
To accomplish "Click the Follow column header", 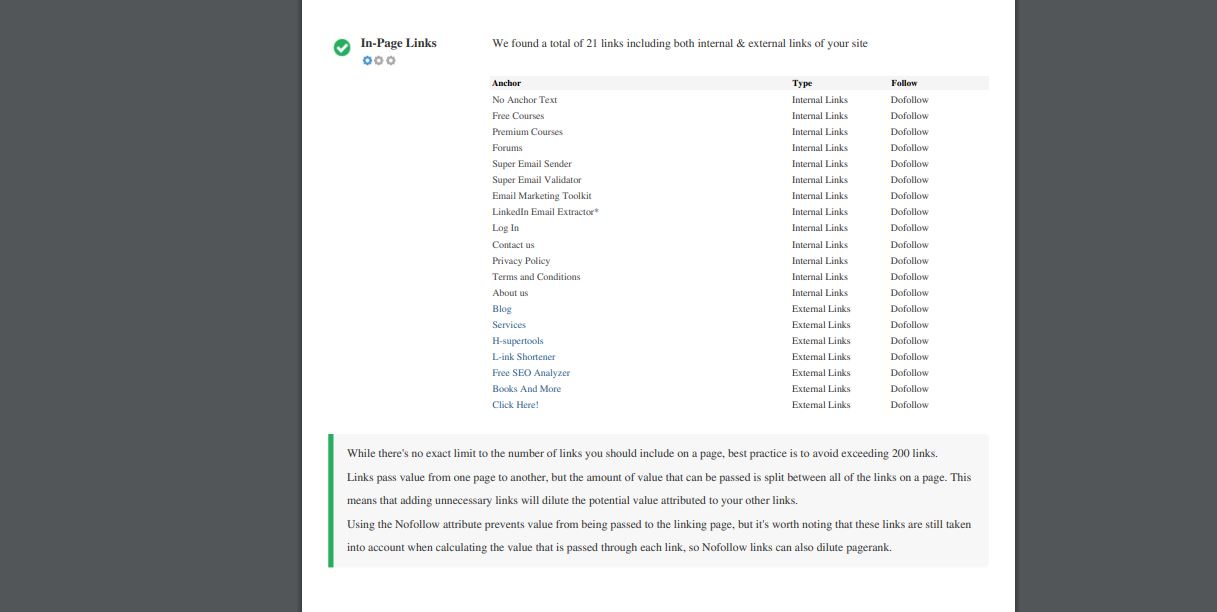I will [904, 83].
